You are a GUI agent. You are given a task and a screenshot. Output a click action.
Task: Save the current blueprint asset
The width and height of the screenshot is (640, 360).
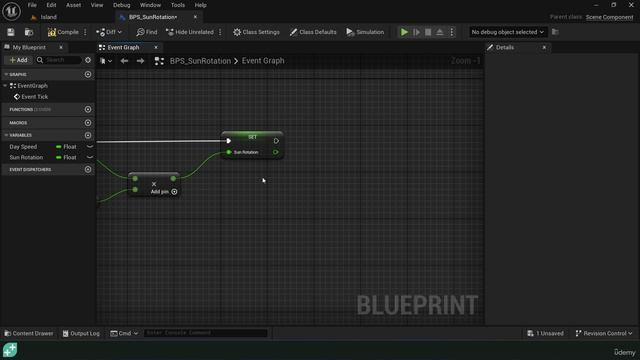pyautogui.click(x=11, y=32)
